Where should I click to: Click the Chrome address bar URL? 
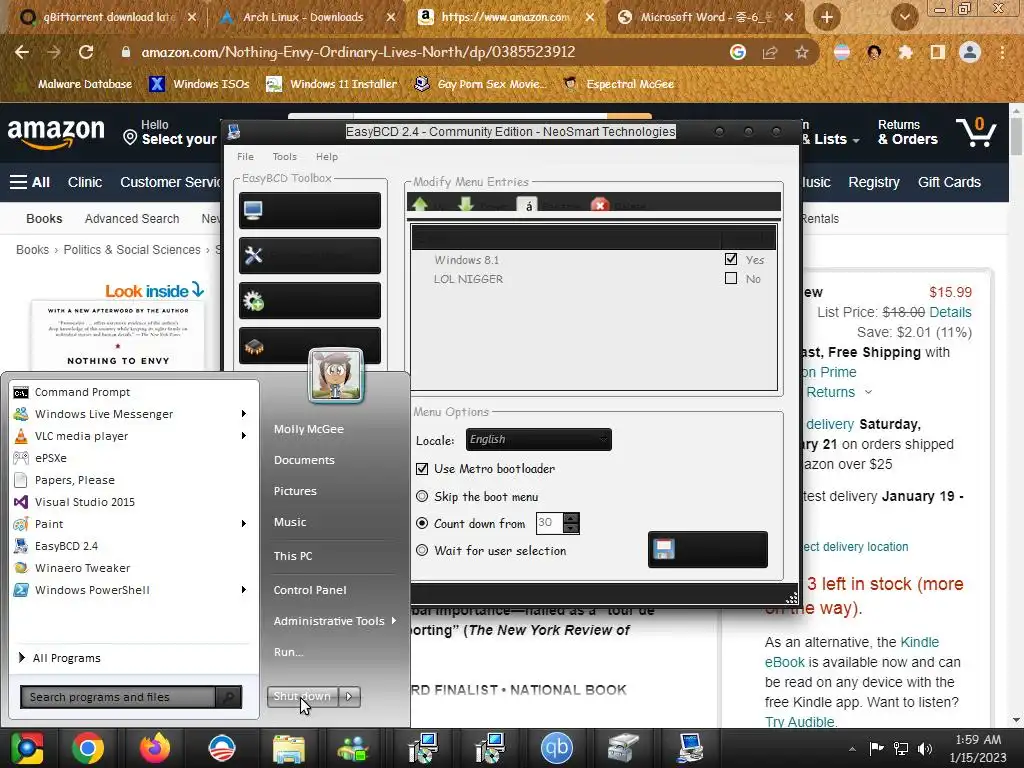click(358, 52)
